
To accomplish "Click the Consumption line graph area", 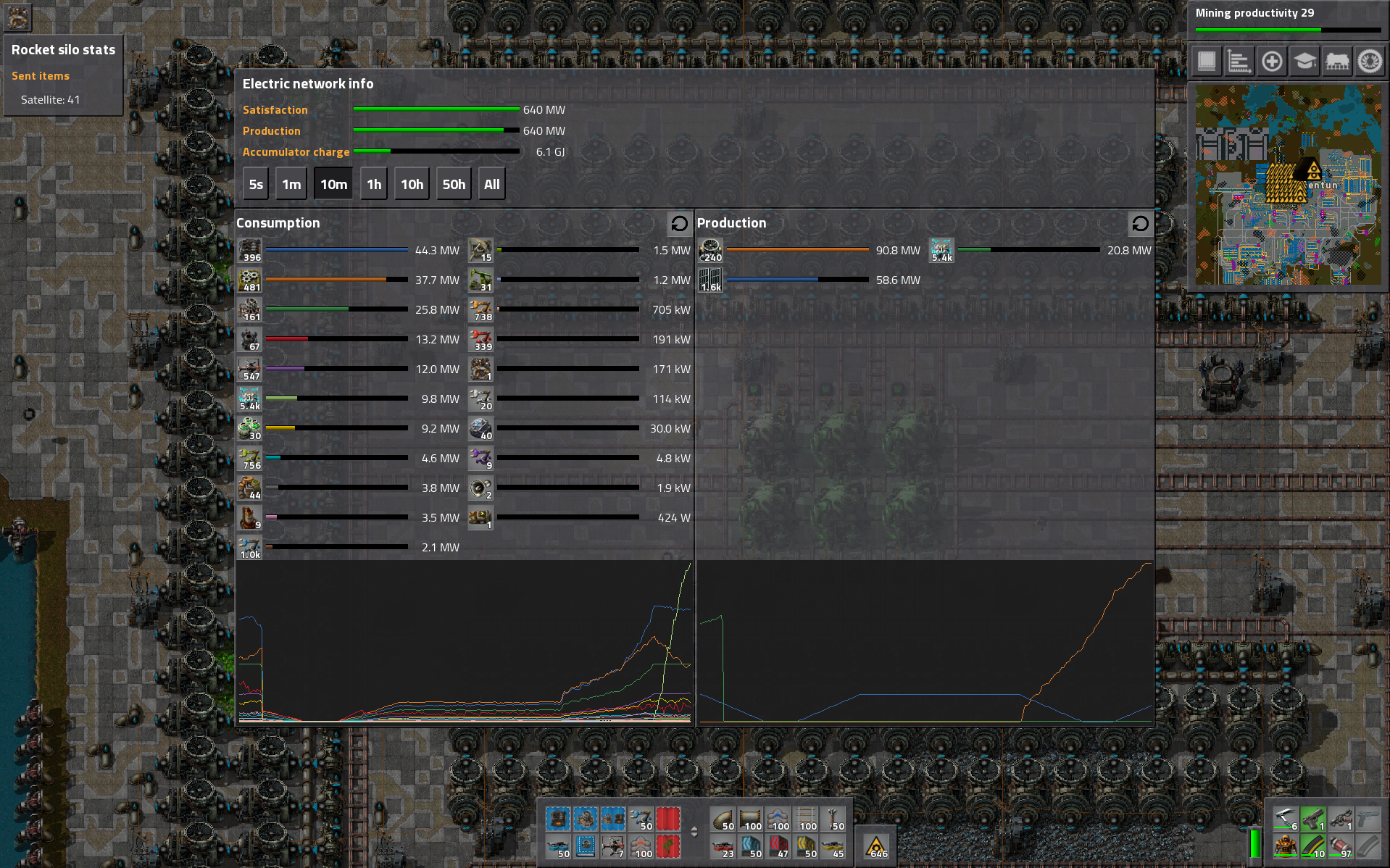I will click(465, 642).
